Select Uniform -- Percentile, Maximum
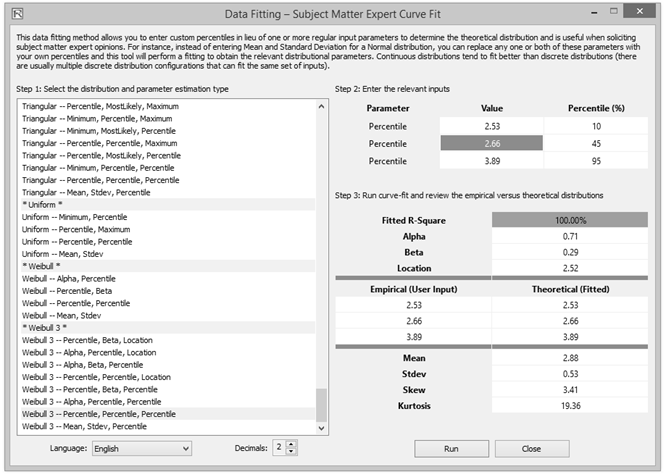Viewport: 668px width, 474px height. [x=168, y=230]
